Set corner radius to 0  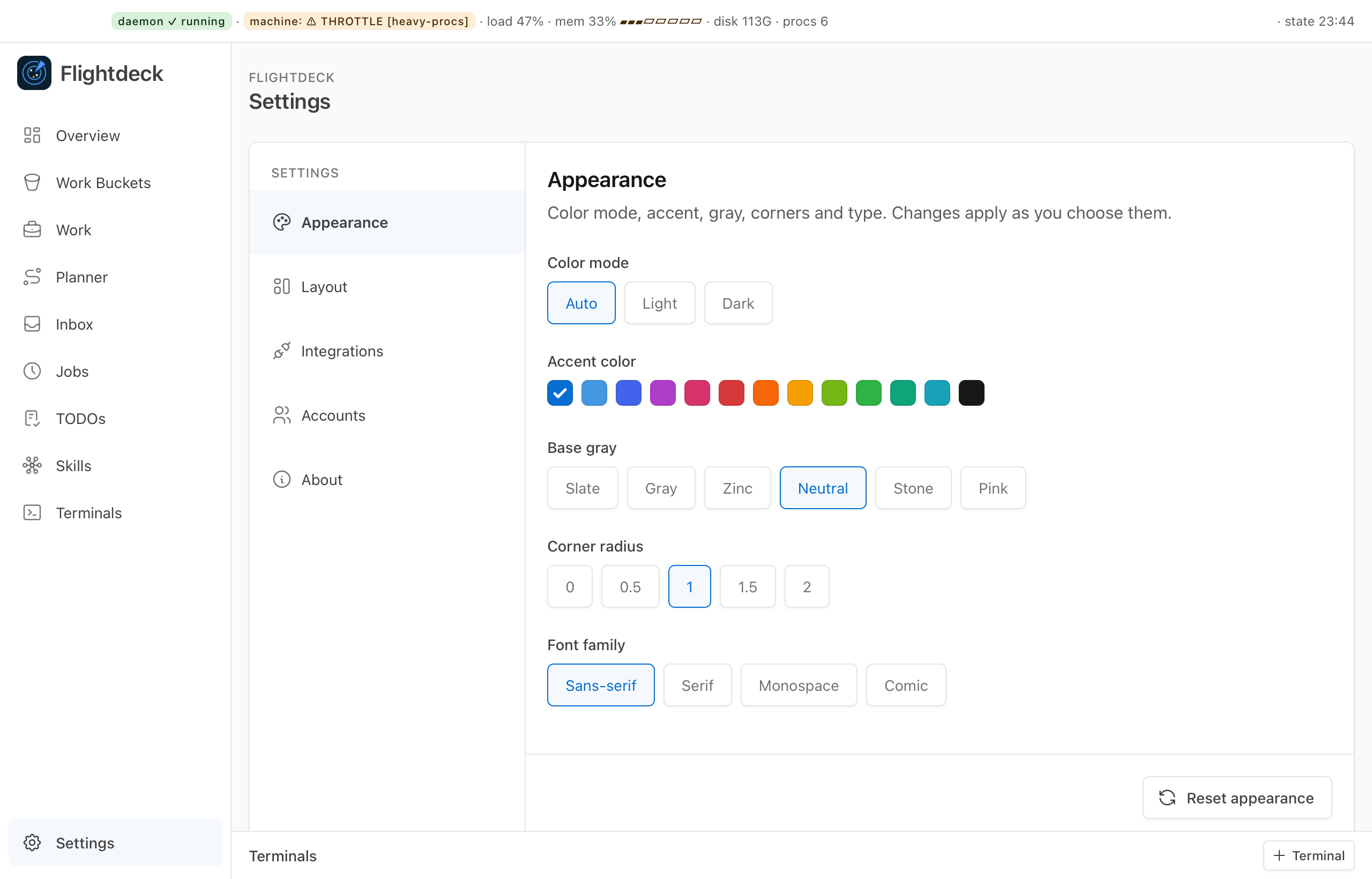[570, 587]
